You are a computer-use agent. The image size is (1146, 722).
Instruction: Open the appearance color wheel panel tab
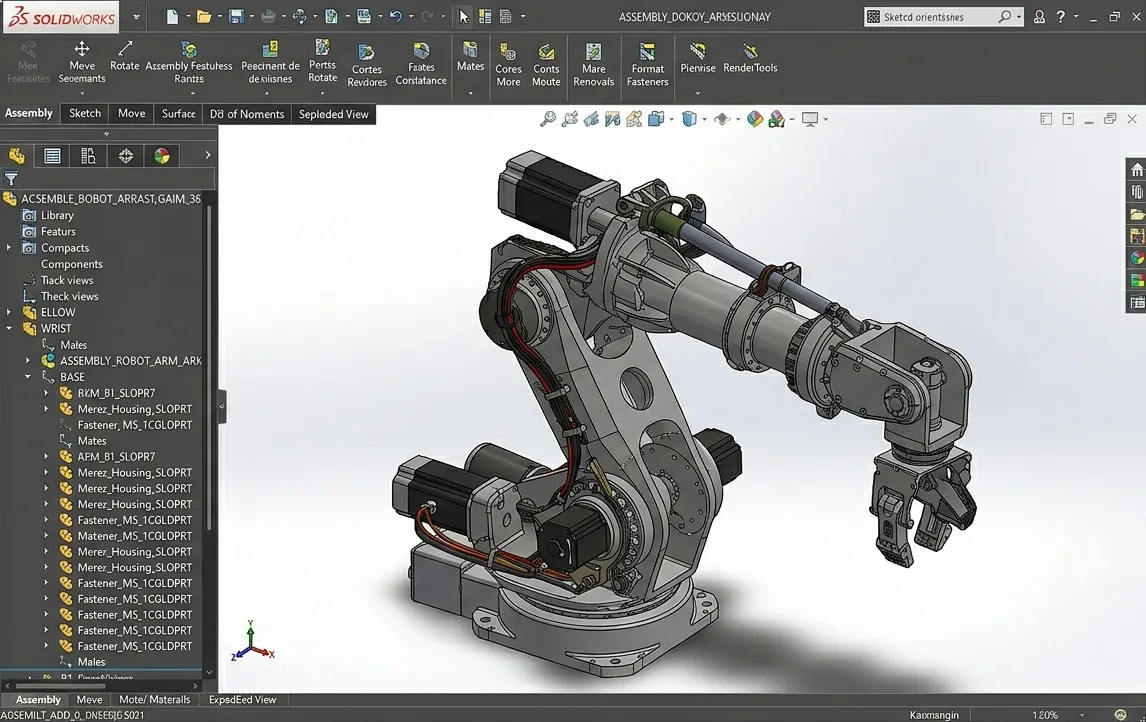point(162,156)
